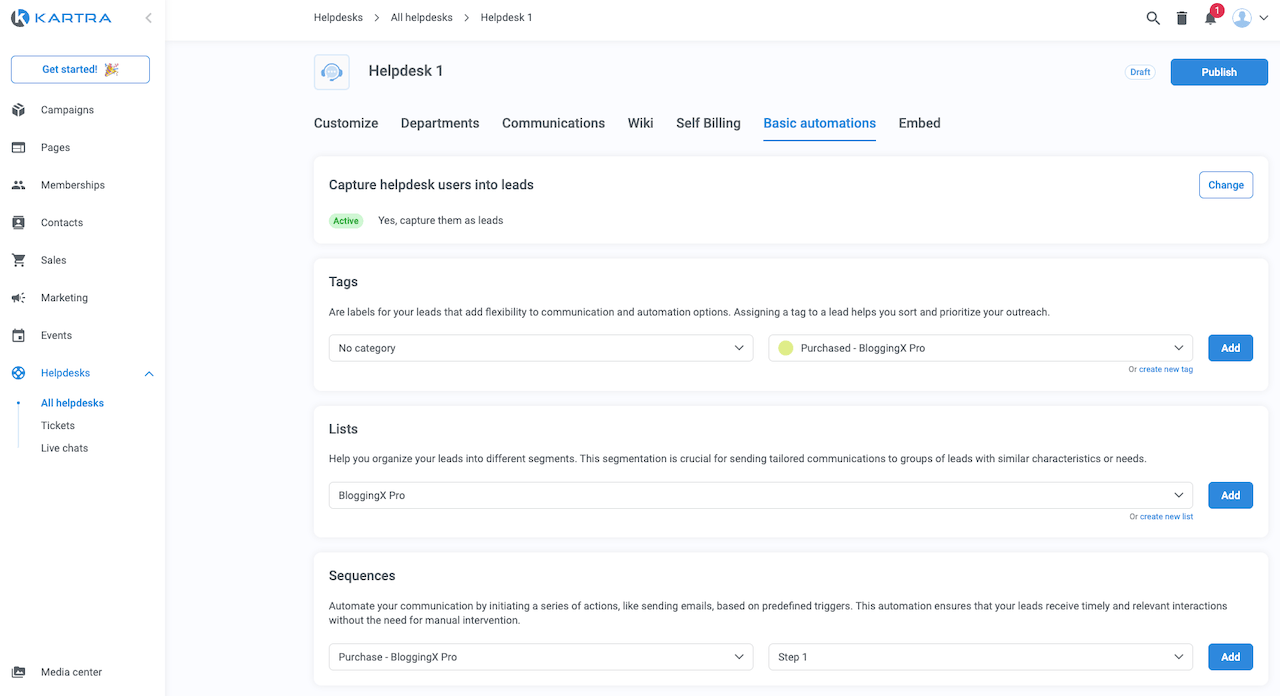Collapse the Helpdesks sidebar section

[x=149, y=374]
